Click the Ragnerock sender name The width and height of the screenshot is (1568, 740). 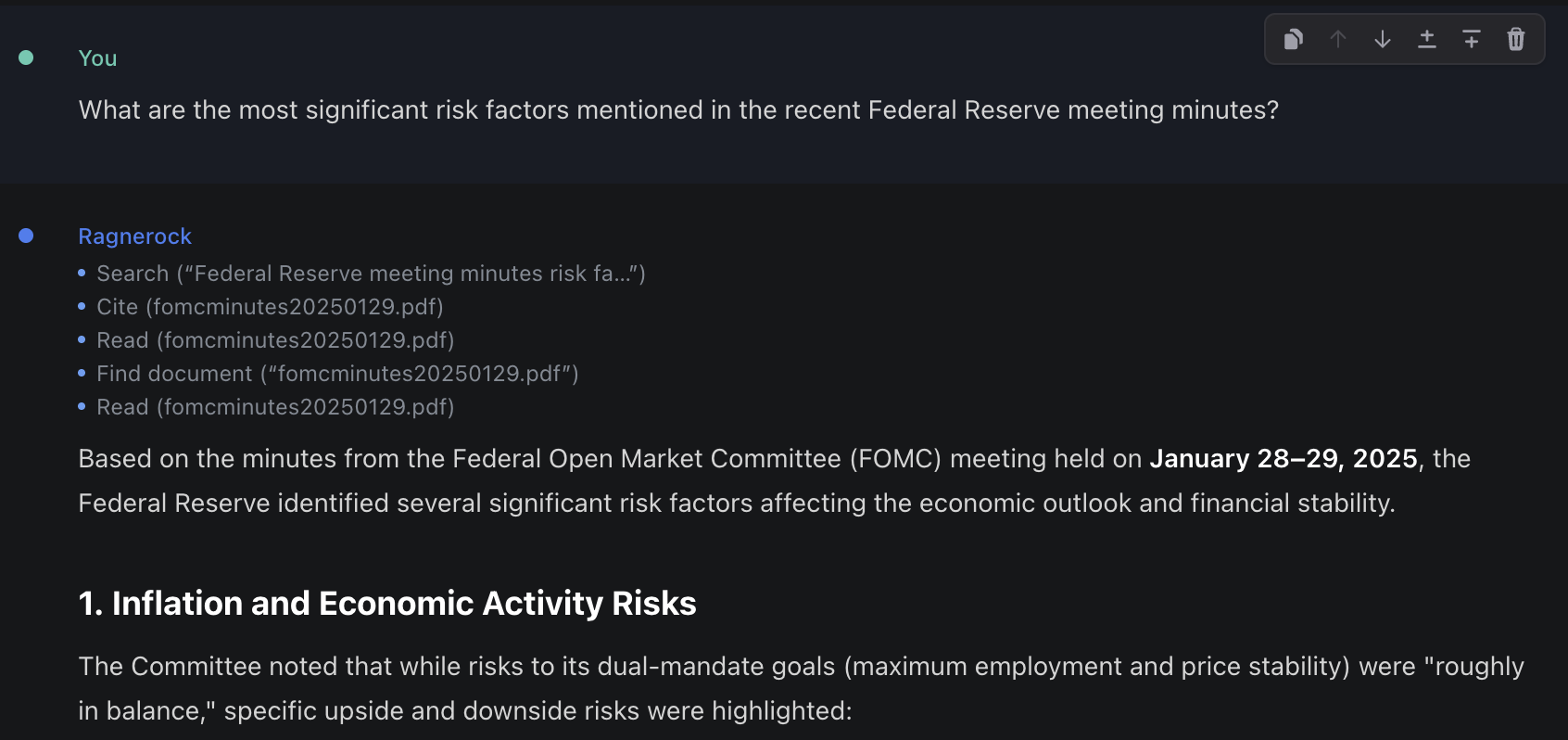[135, 236]
